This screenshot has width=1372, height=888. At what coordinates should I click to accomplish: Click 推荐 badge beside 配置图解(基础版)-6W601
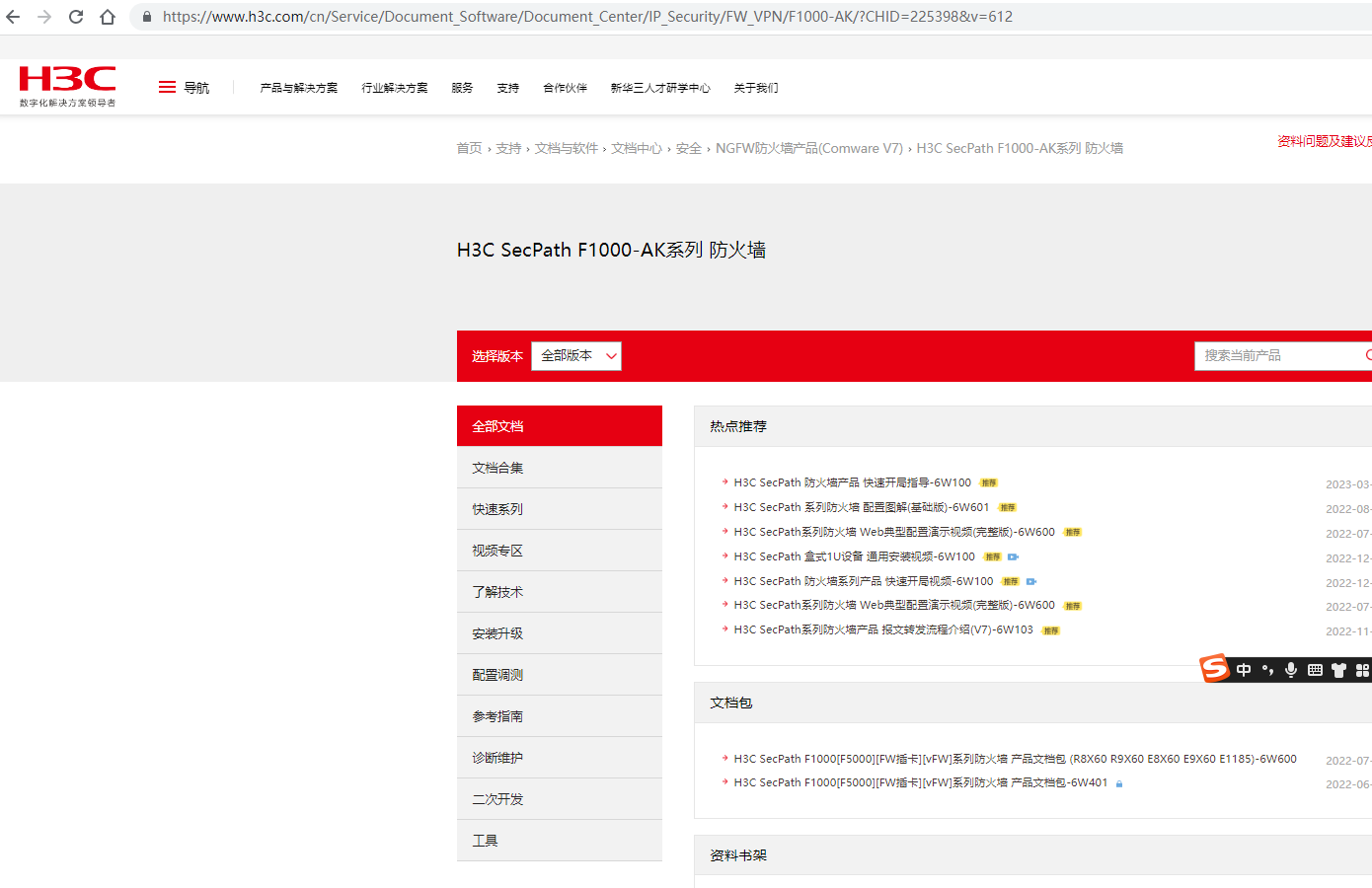click(x=1007, y=507)
